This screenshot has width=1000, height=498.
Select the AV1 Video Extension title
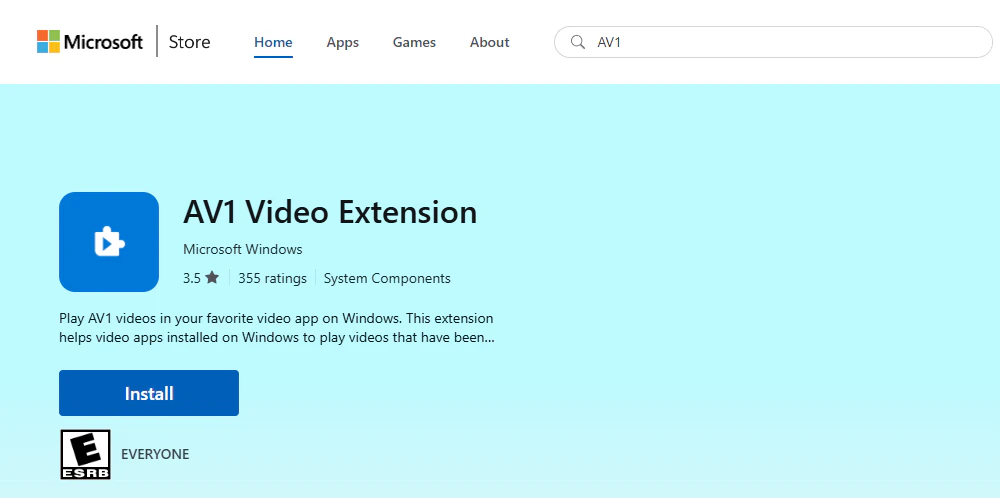coord(330,212)
